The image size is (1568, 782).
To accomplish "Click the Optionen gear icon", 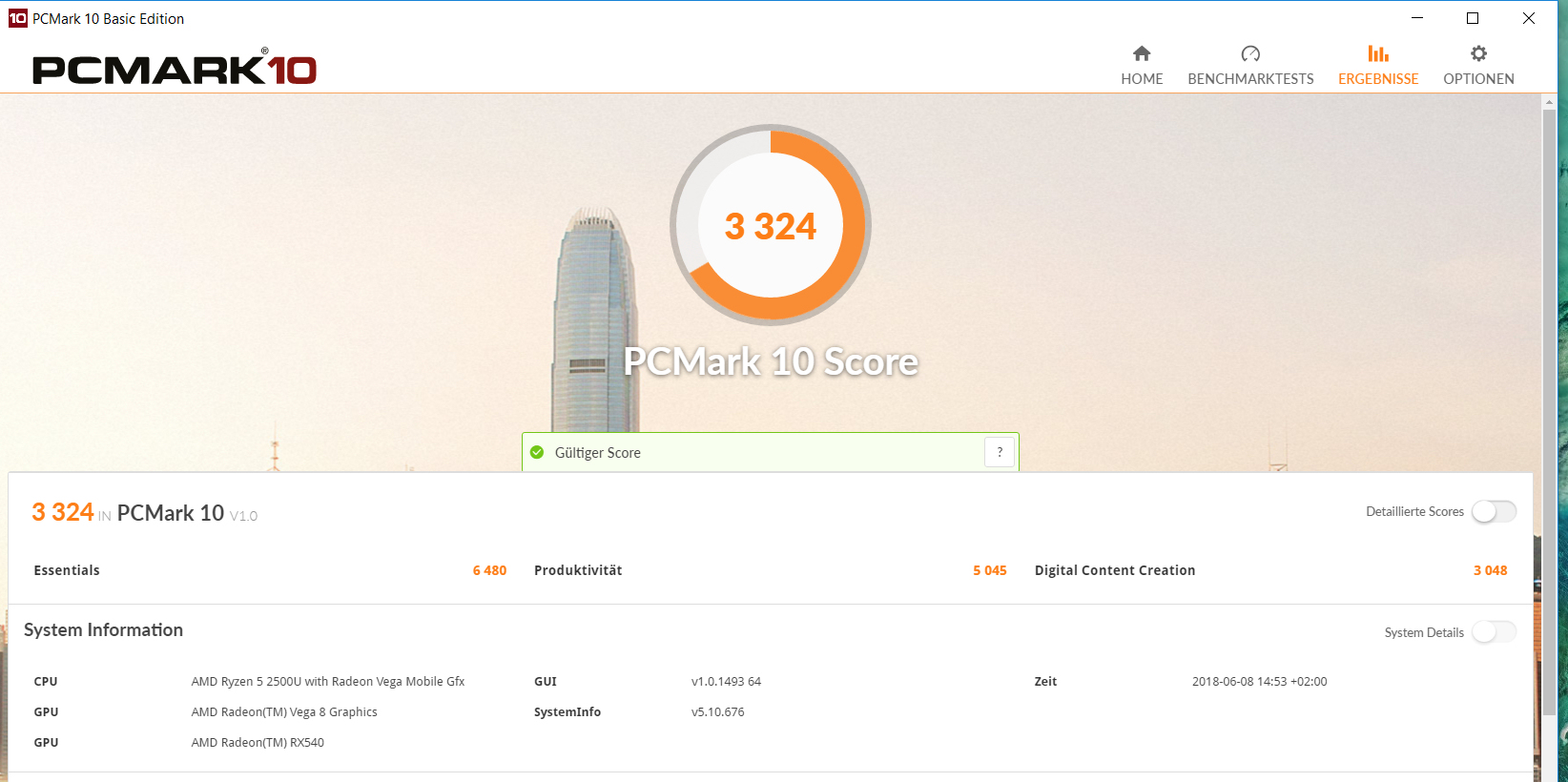I will [1478, 53].
